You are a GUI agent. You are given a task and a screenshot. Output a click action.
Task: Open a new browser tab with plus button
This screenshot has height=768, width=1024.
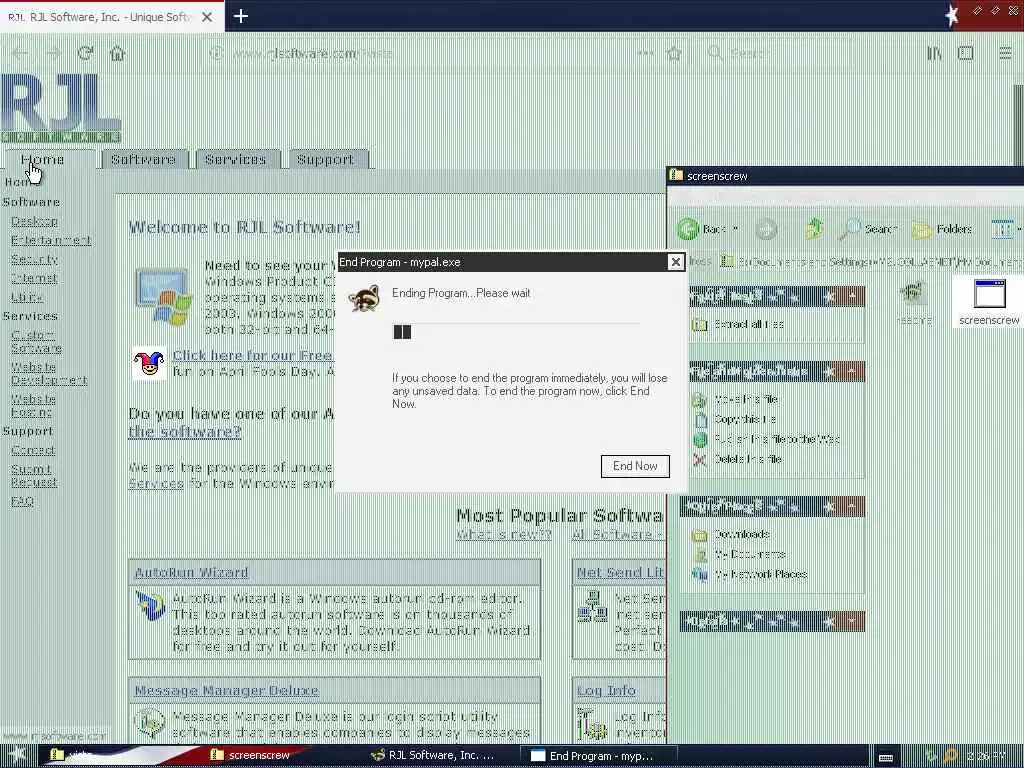[240, 16]
